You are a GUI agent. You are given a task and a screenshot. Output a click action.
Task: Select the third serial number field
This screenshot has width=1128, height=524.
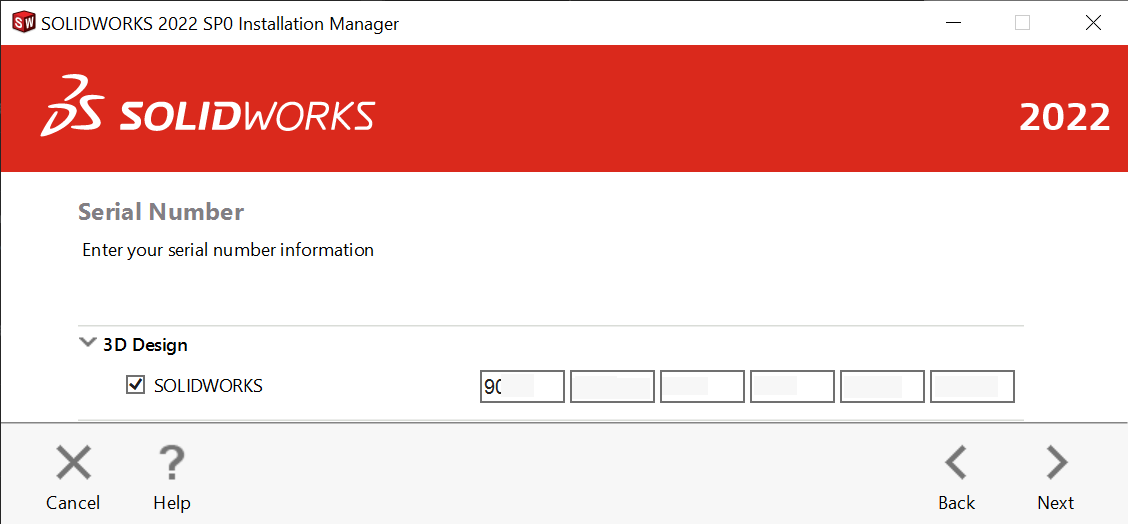pyautogui.click(x=702, y=387)
